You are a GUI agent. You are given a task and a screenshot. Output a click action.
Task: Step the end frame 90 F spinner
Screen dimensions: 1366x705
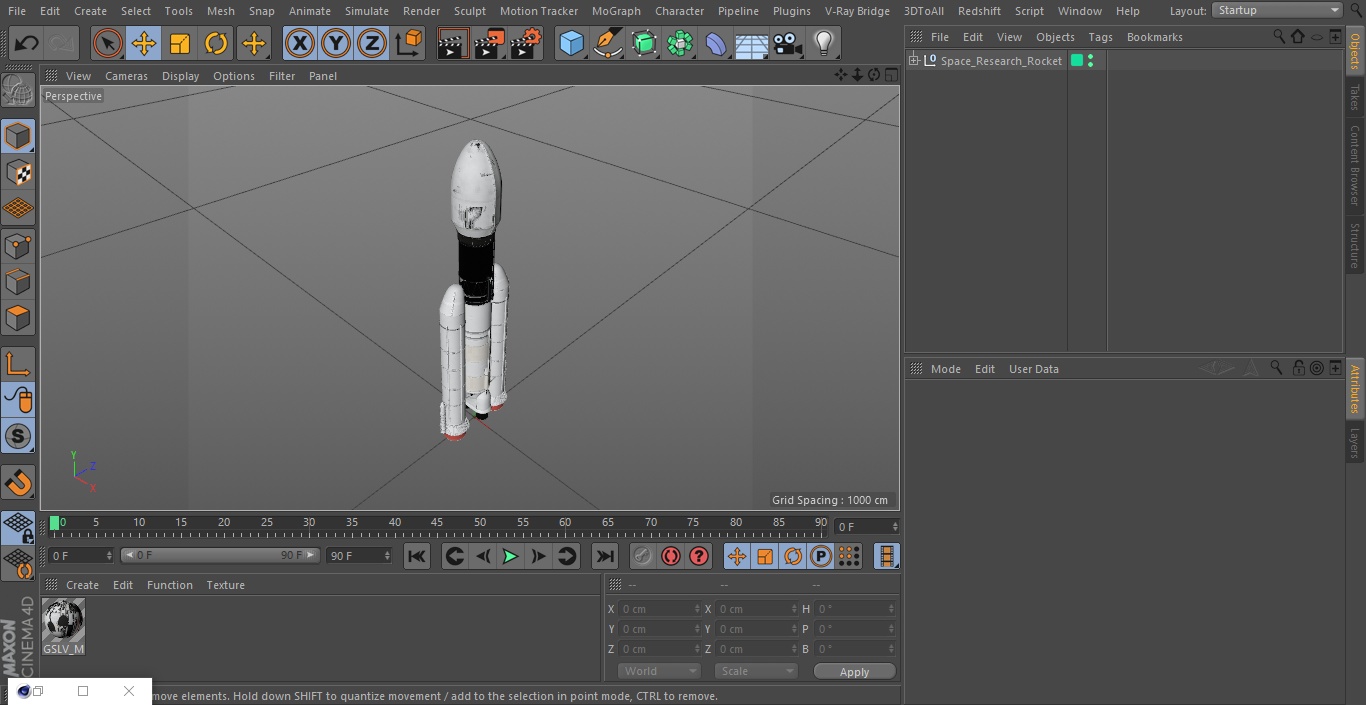[388, 555]
